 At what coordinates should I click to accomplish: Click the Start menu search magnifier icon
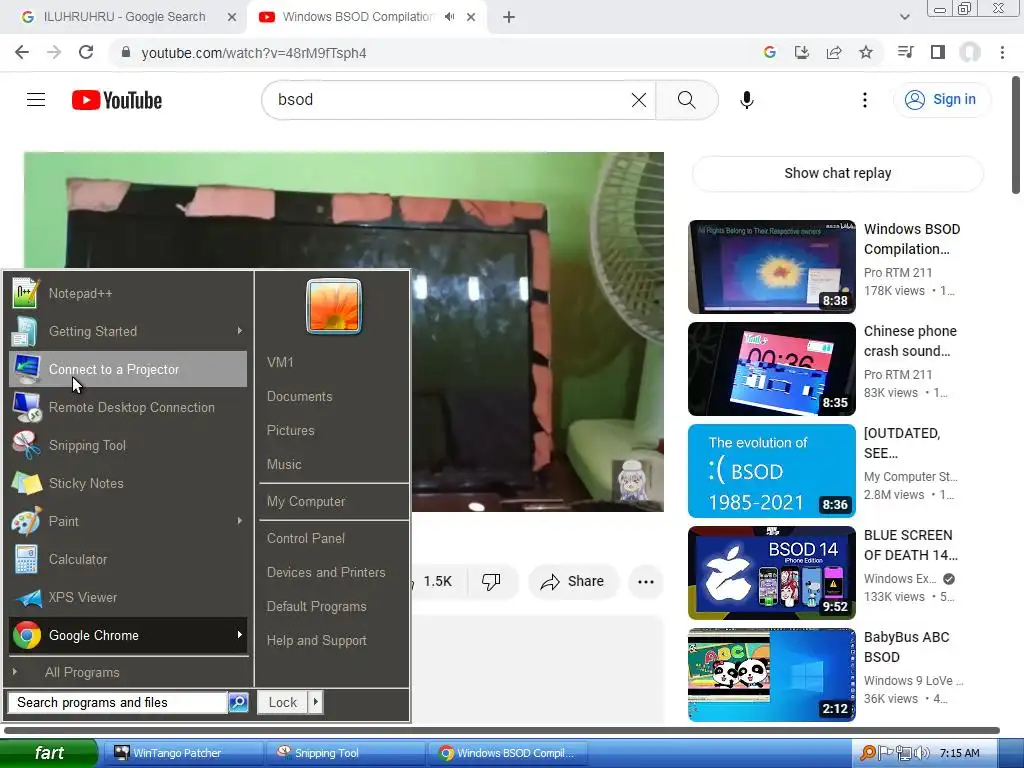tap(238, 702)
